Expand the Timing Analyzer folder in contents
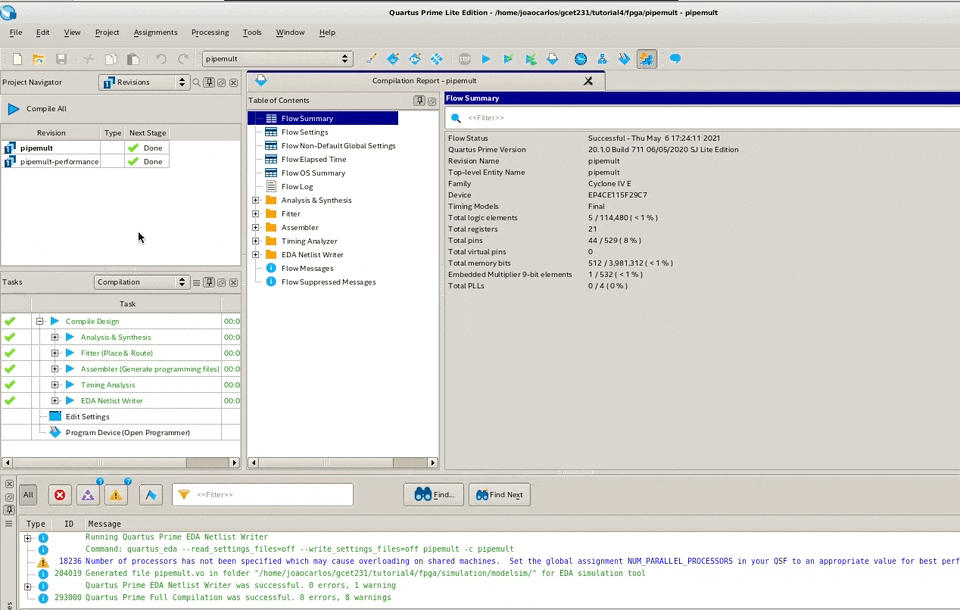This screenshot has width=960, height=610. [256, 241]
